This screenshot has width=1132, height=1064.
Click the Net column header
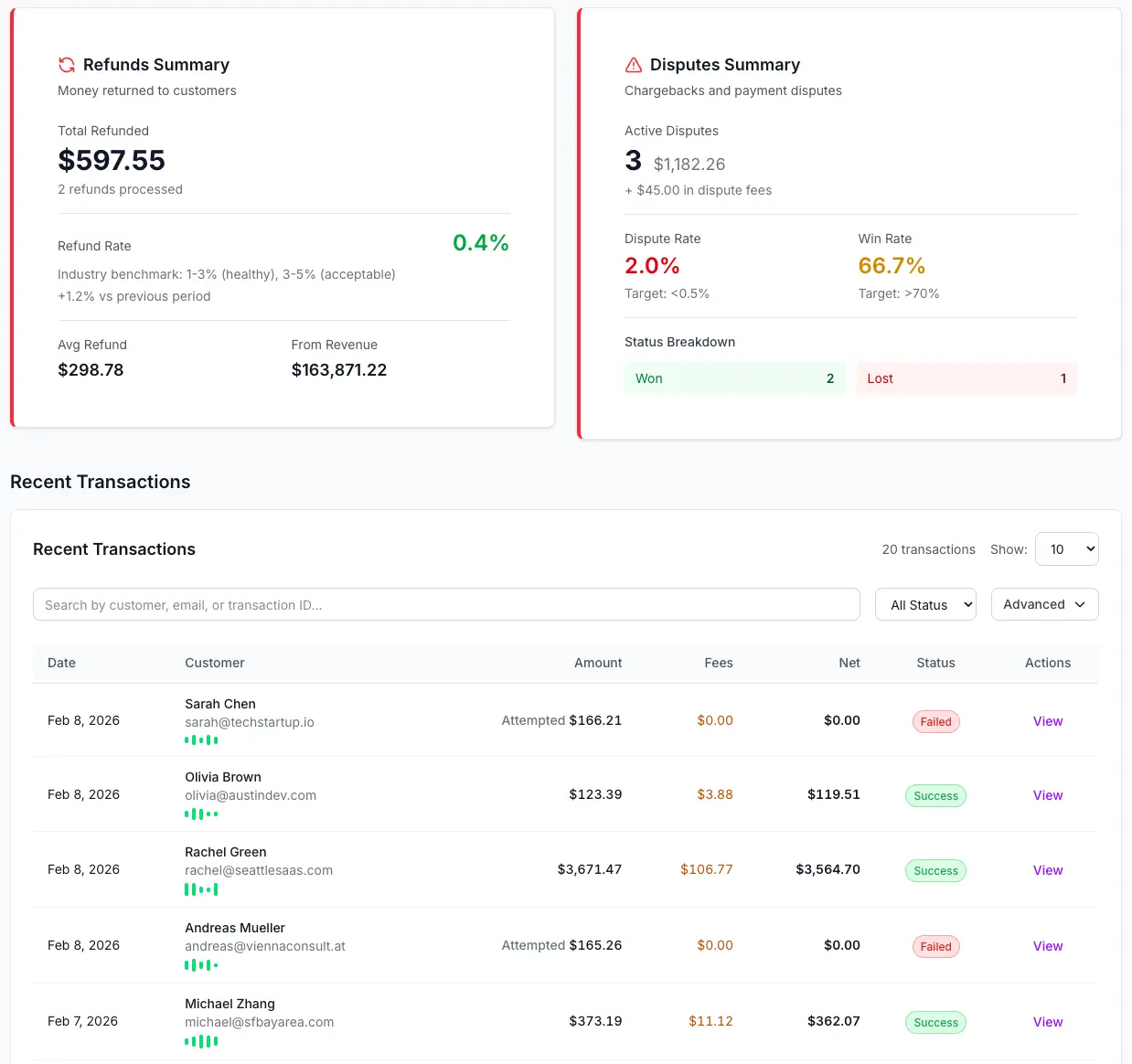coord(849,663)
